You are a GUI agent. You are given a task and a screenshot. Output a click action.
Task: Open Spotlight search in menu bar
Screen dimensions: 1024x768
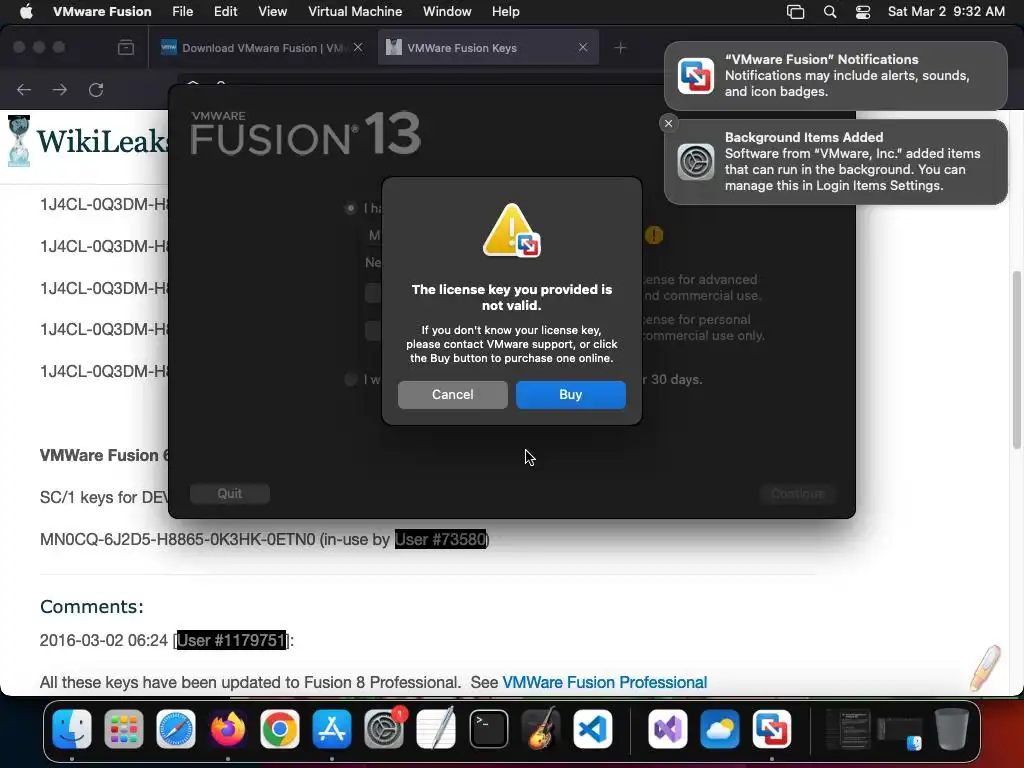829,12
